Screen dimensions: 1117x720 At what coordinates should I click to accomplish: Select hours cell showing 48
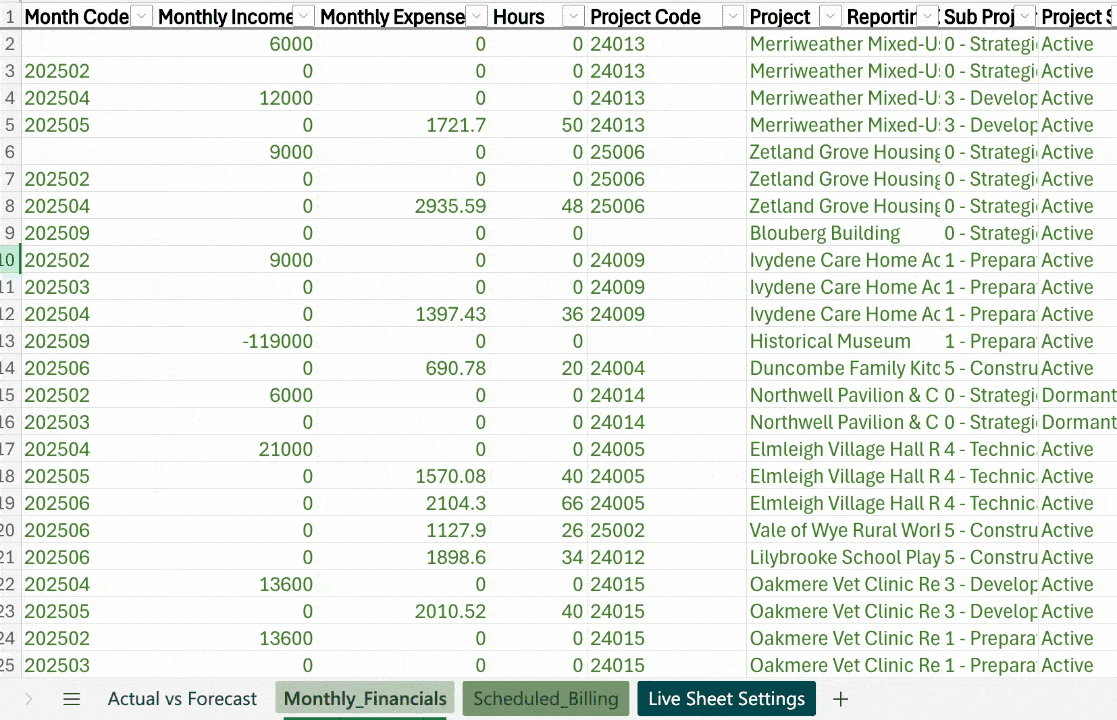(538, 206)
